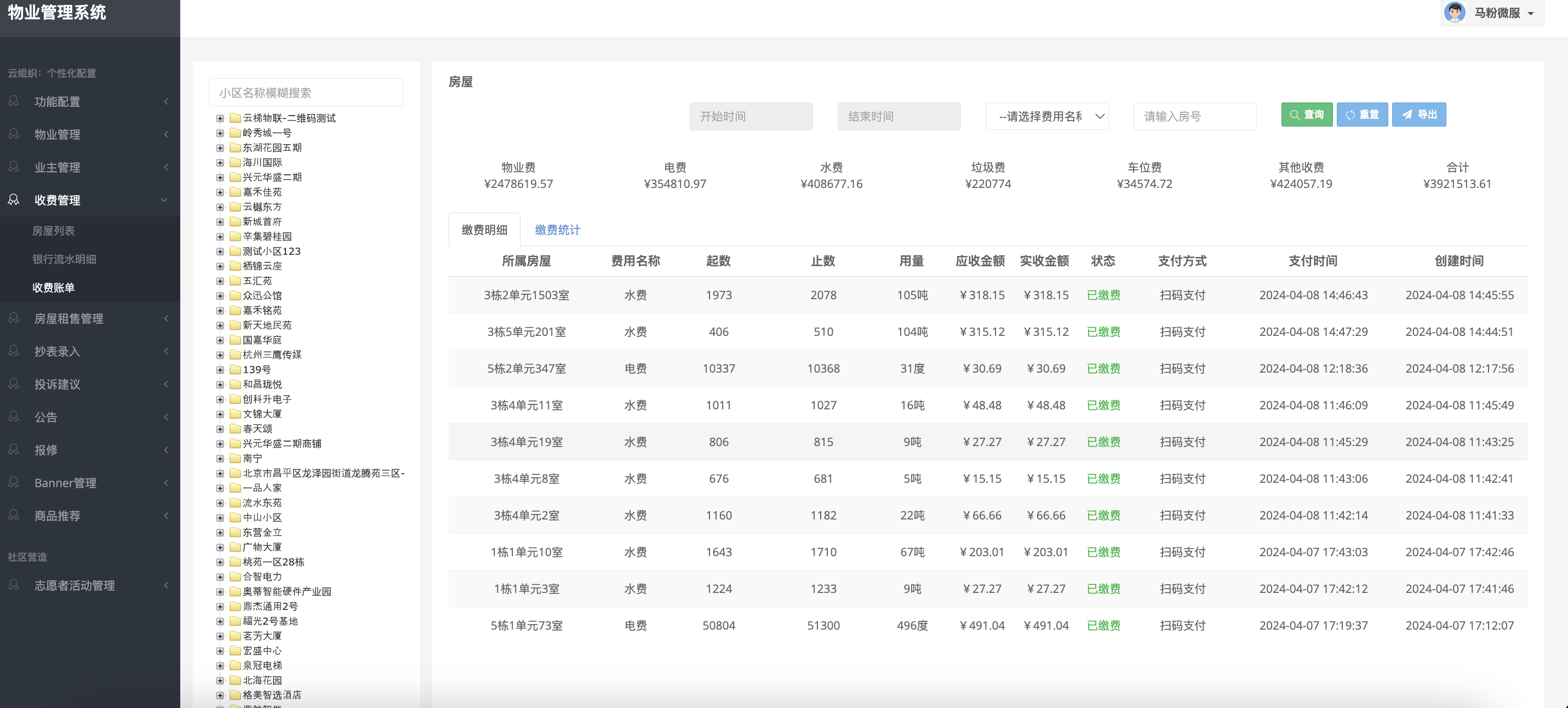Select 一品人家 tree item

click(262, 488)
